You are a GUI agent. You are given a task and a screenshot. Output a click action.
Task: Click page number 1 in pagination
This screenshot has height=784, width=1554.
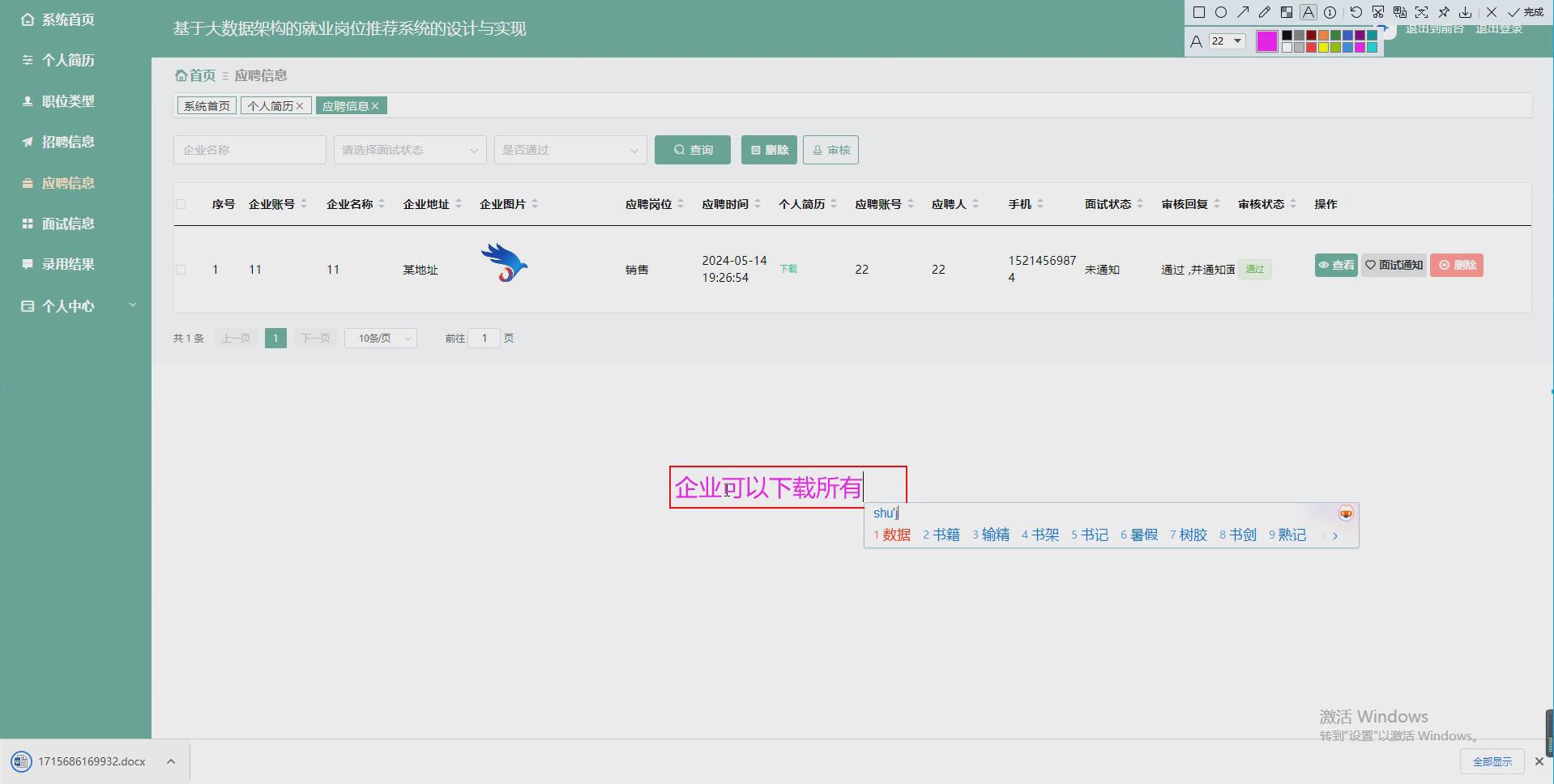click(x=275, y=338)
